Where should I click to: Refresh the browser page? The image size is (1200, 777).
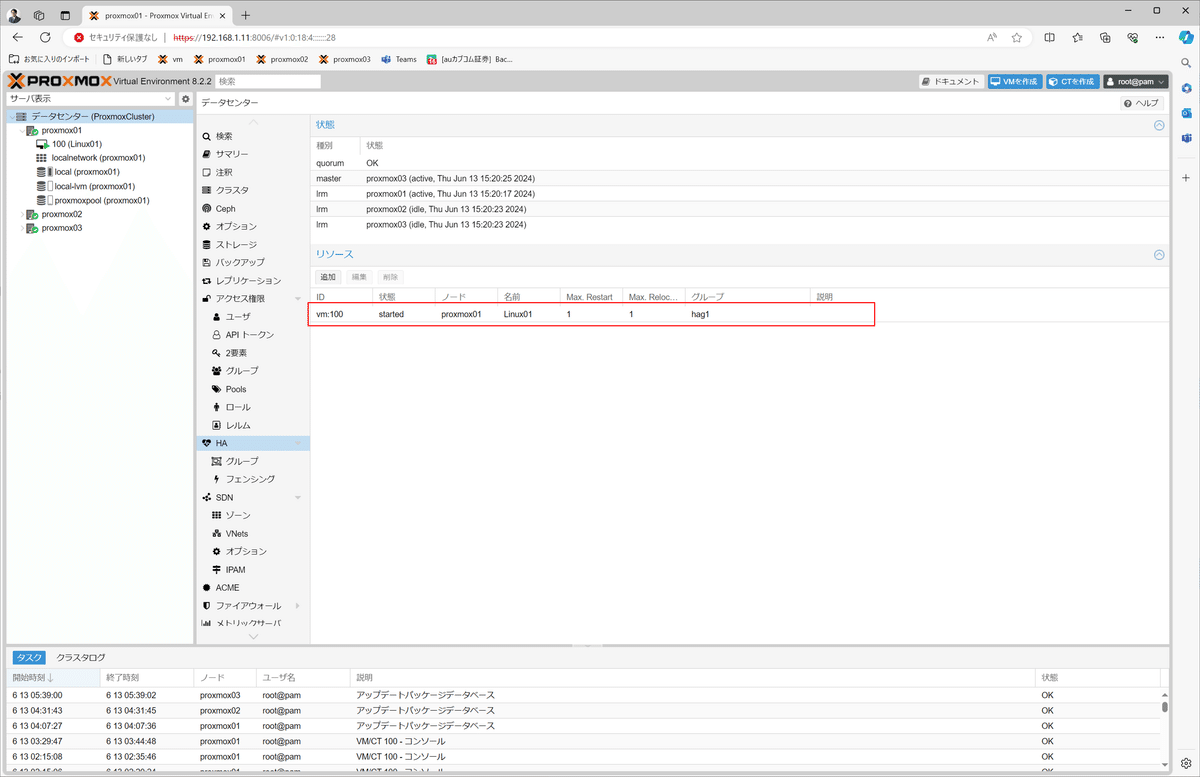tap(44, 38)
